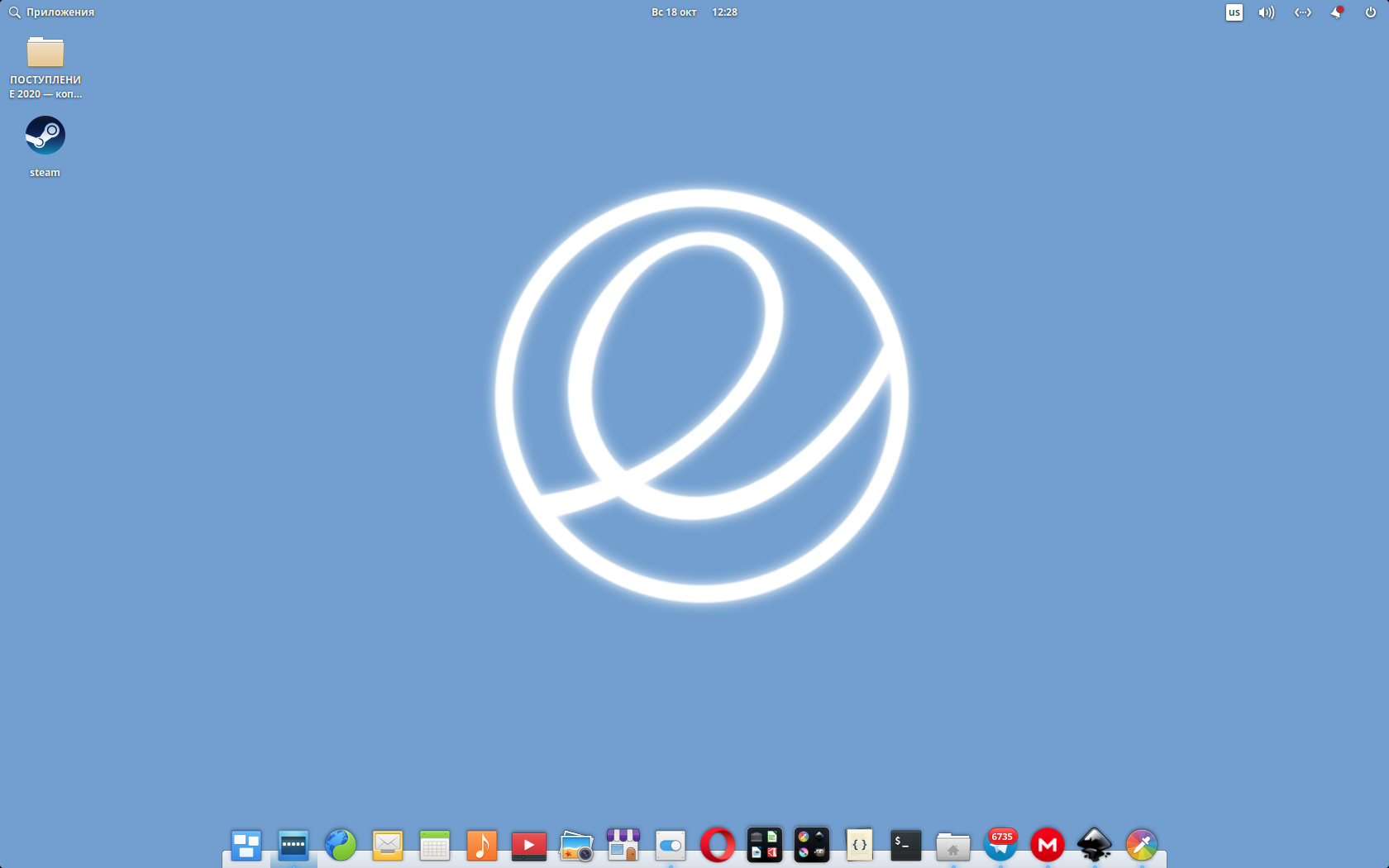Launch the Code editor with braces icon
Viewport: 1389px width, 868px height.
[x=859, y=845]
